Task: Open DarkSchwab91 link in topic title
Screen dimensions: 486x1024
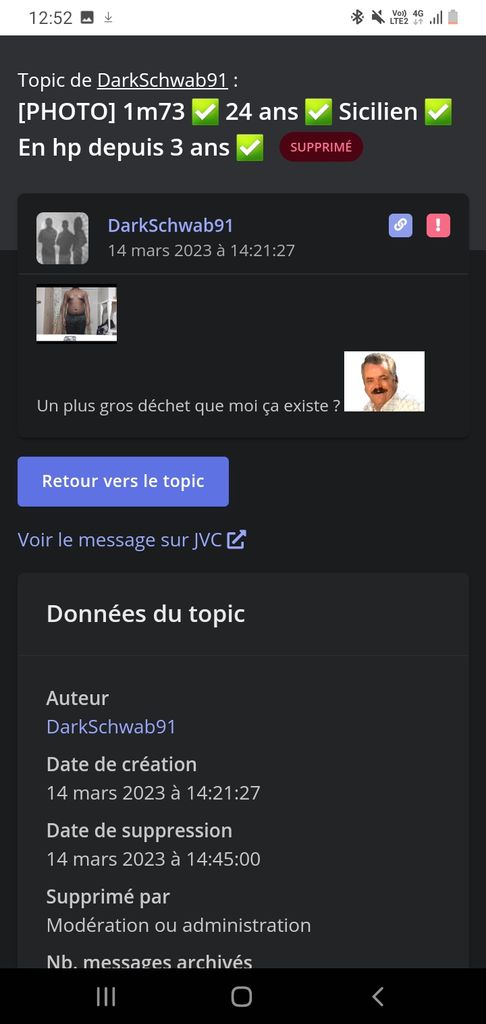Action: (162, 80)
